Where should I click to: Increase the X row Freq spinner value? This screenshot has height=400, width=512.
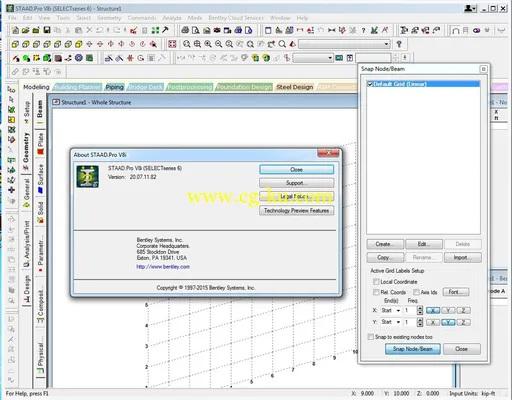(420, 308)
